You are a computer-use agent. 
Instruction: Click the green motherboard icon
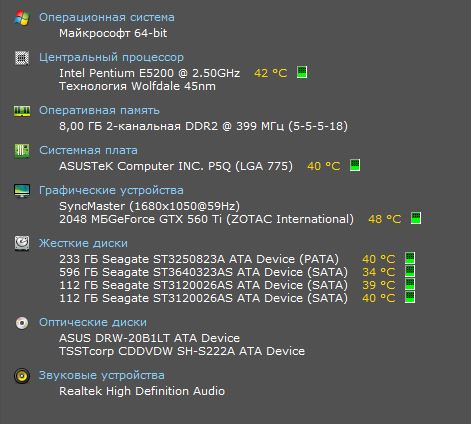click(x=22, y=151)
